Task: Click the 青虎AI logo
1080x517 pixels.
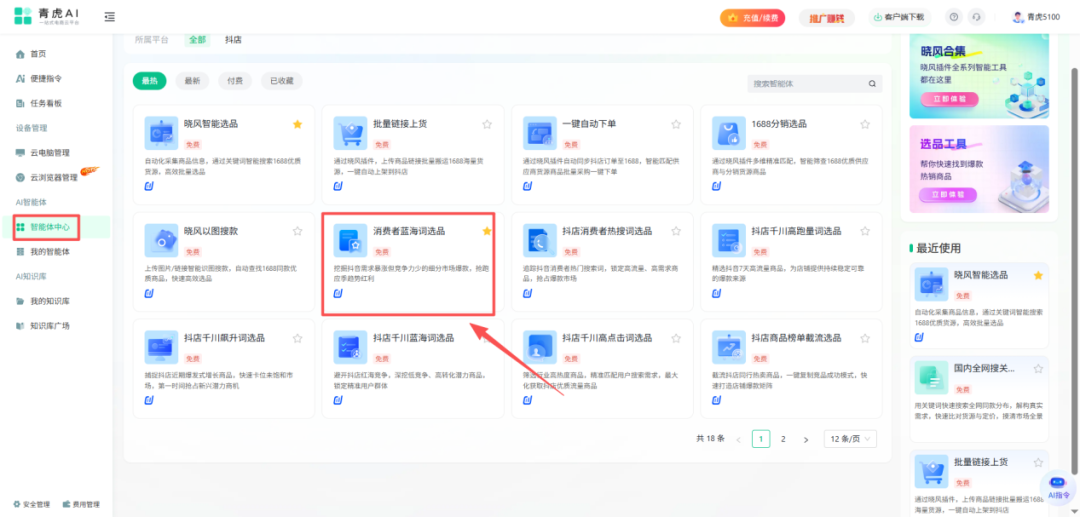Action: 47,17
